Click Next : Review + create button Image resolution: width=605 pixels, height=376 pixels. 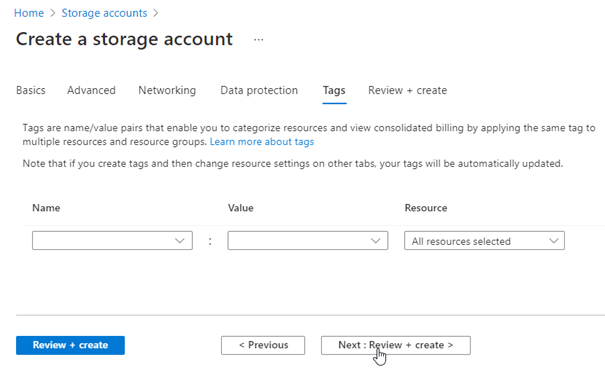[x=395, y=345]
